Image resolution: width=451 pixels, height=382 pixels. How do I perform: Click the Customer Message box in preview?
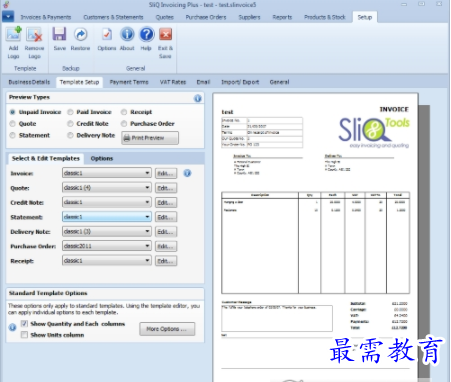point(277,318)
